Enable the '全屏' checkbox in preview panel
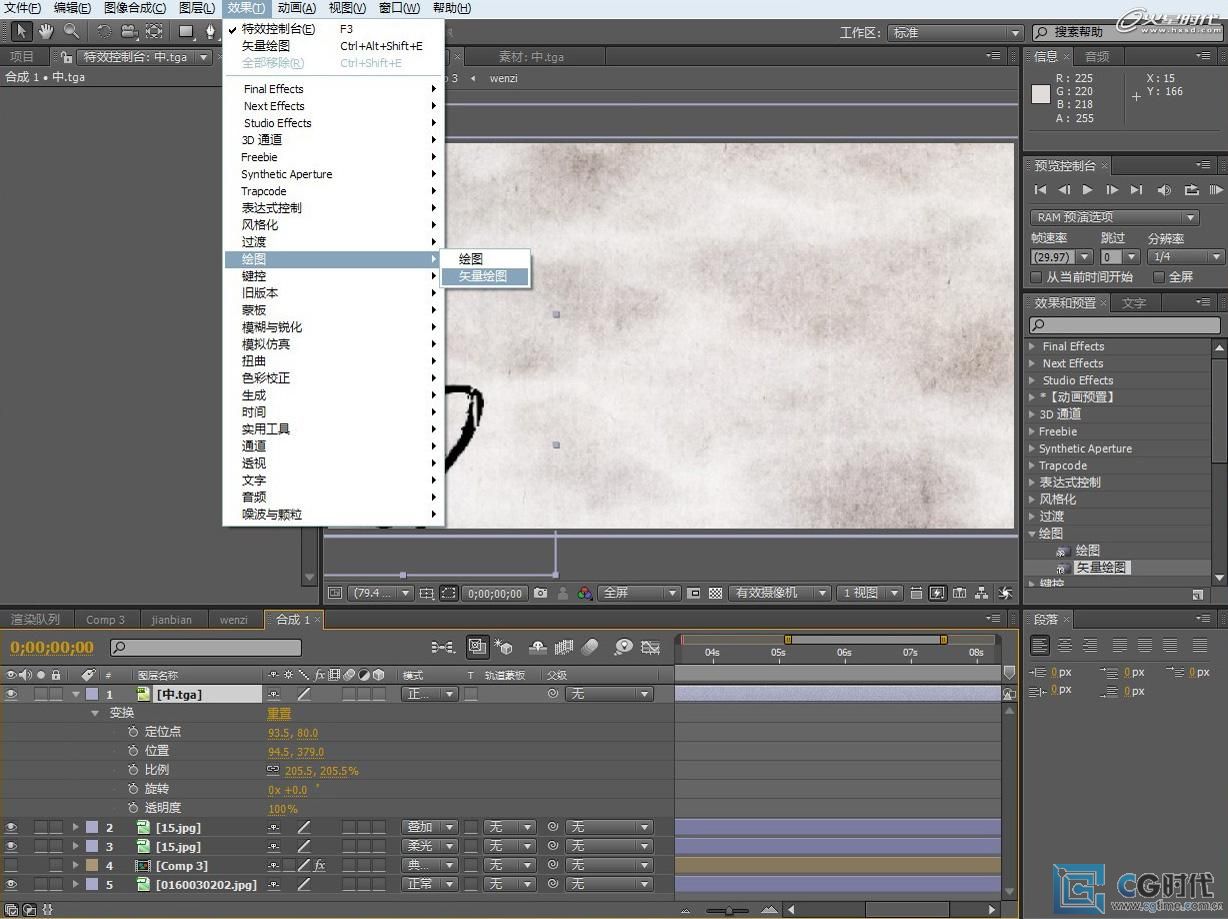 coord(1159,277)
